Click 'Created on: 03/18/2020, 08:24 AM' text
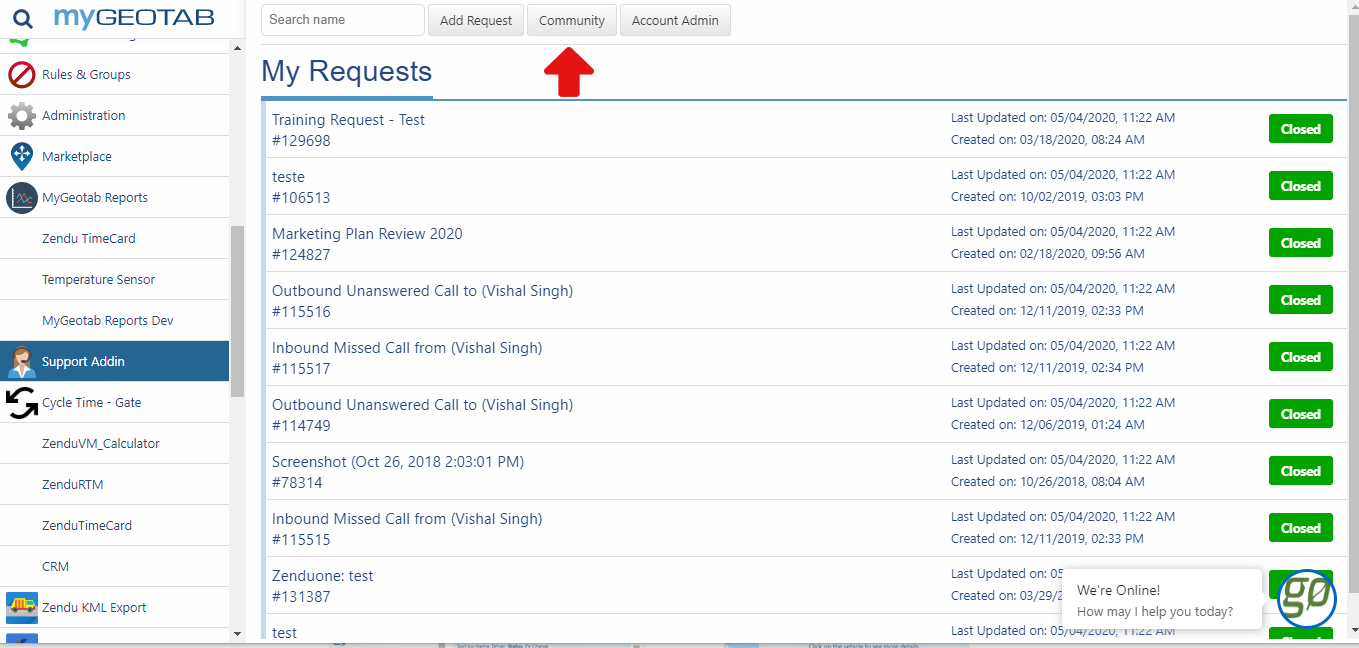The width and height of the screenshot is (1359, 648). tap(1048, 140)
